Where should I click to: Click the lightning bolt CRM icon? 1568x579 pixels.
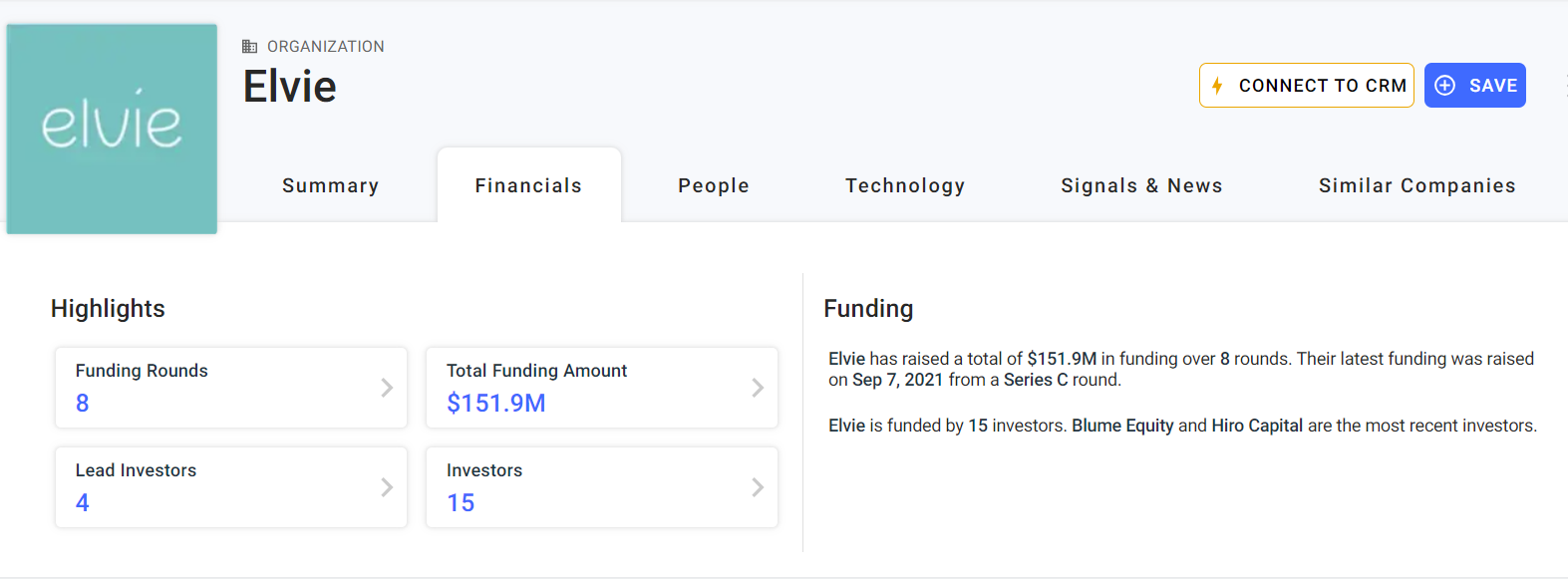click(1217, 86)
